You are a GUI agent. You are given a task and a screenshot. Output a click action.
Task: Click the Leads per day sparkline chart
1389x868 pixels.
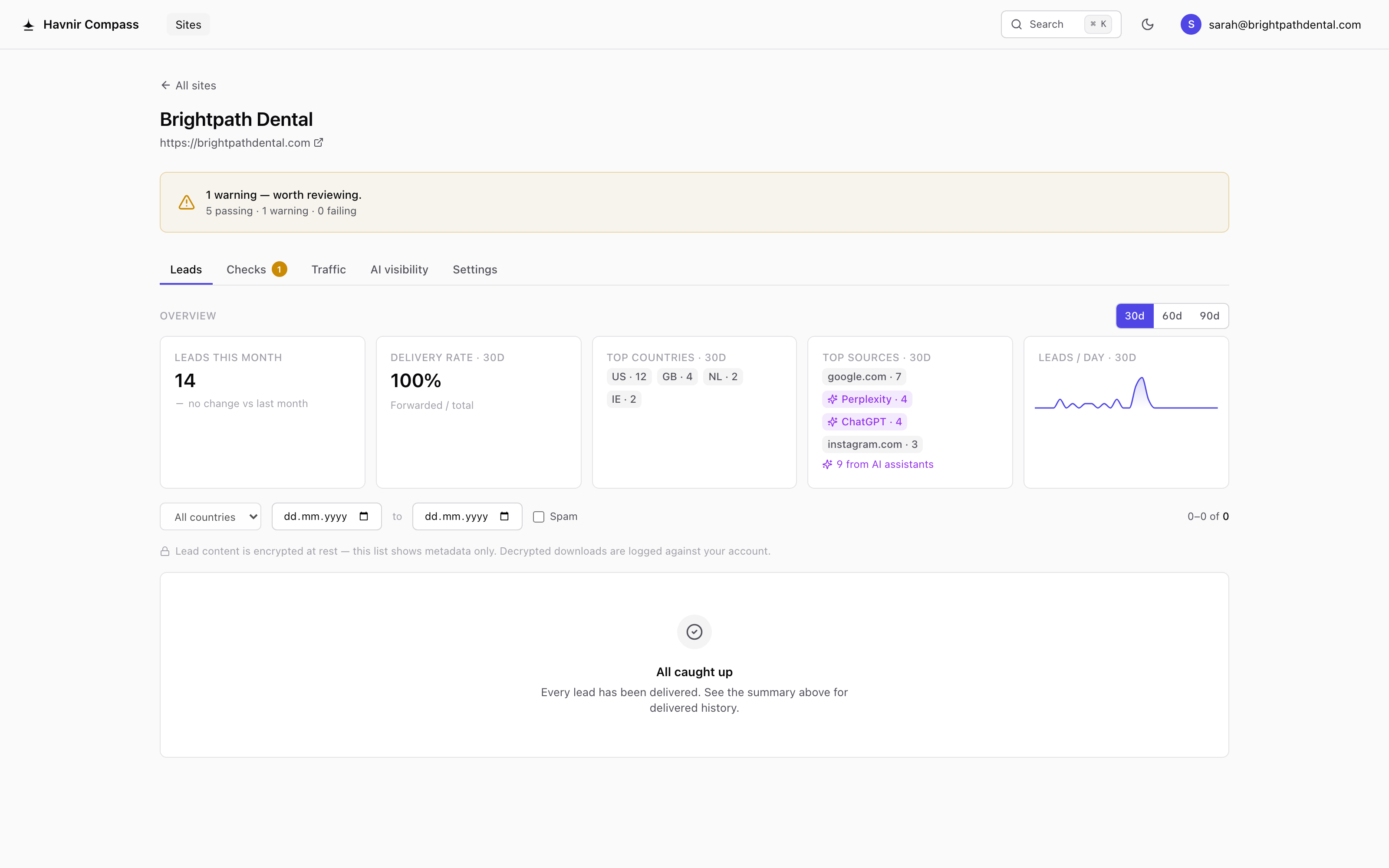point(1126,393)
